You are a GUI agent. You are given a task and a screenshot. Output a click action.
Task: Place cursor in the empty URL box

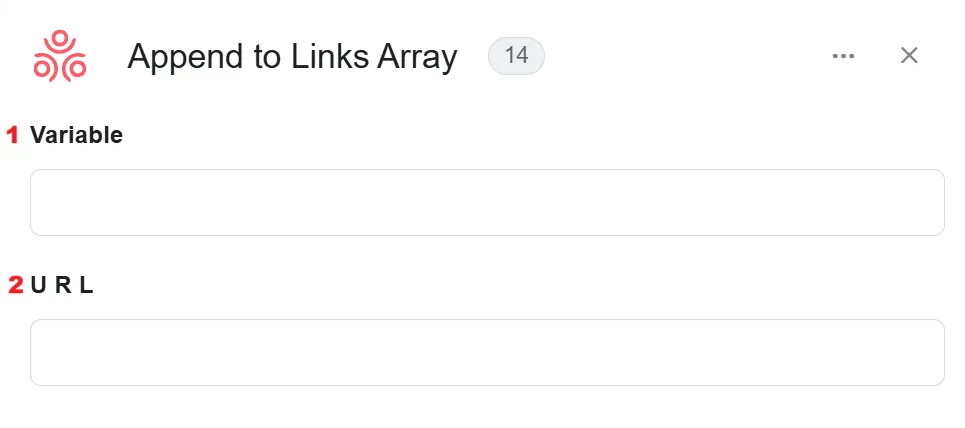(487, 352)
